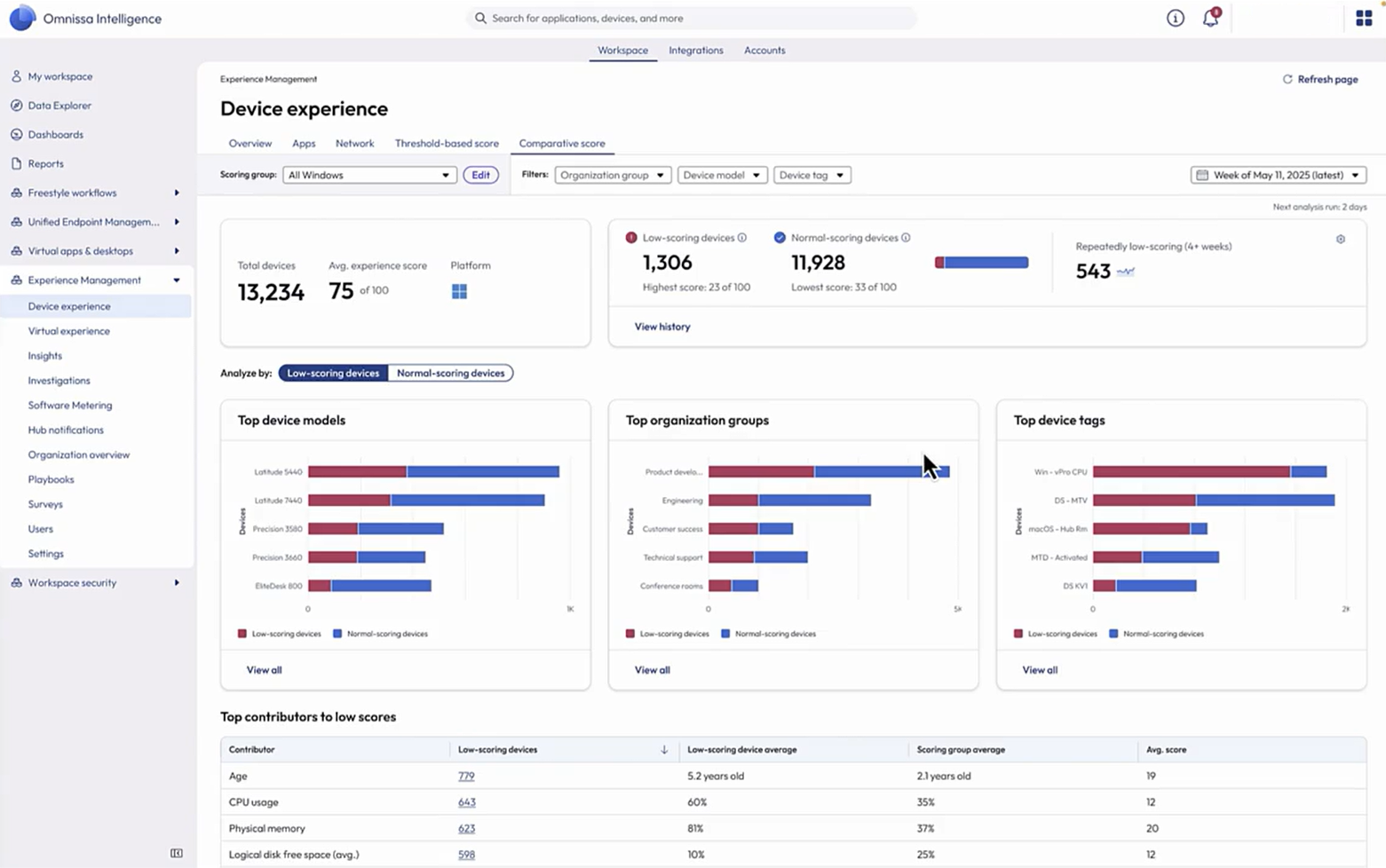Screen dimensions: 1386x868
Task: Open the Network tab
Action: [354, 143]
